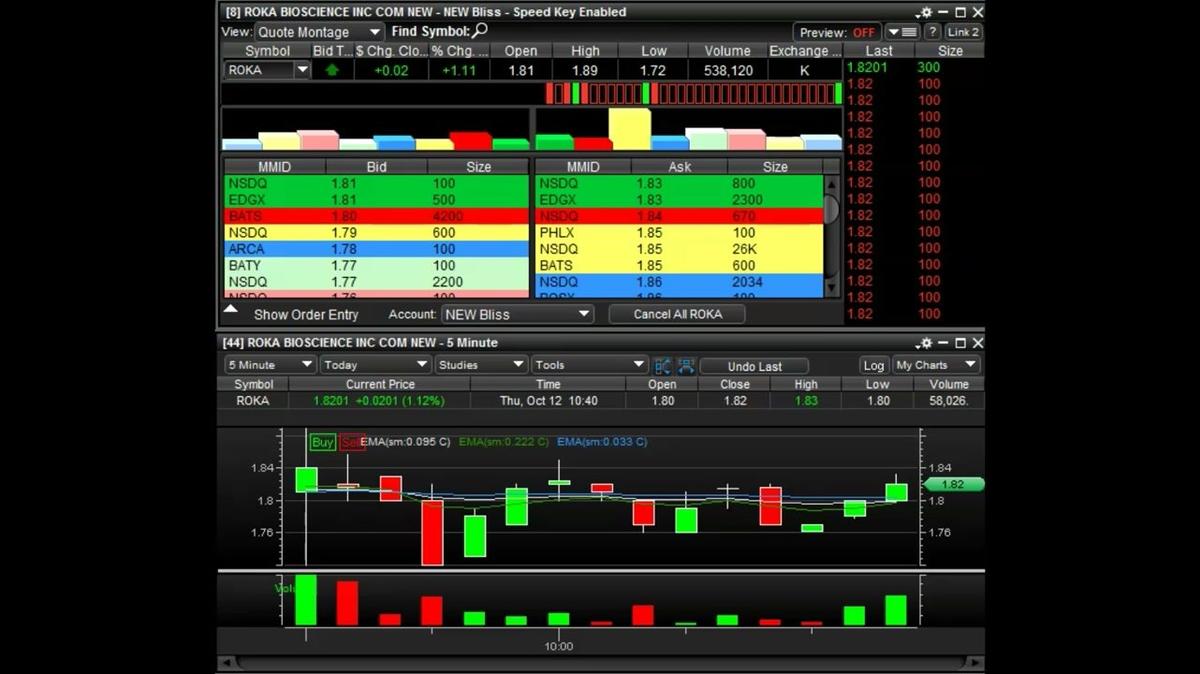Image resolution: width=1200 pixels, height=674 pixels.
Task: Click the Current Price column header in chart
Action: (380, 384)
